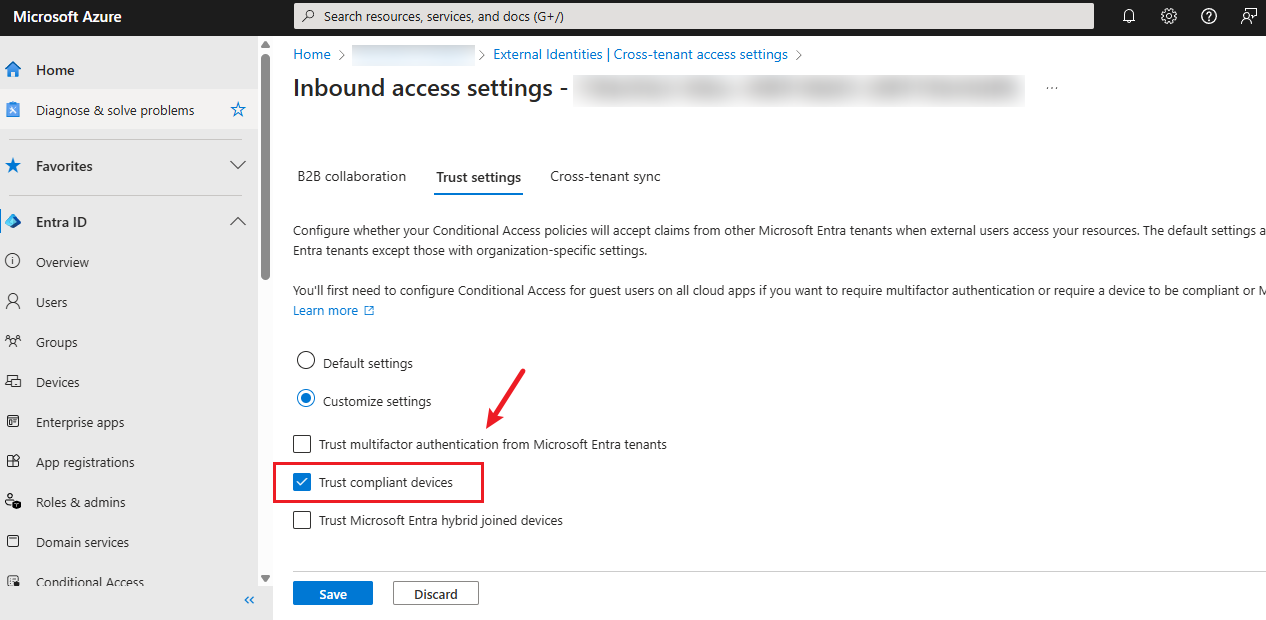Click the Diagnose & solve problems icon
The width and height of the screenshot is (1266, 620).
(13, 110)
